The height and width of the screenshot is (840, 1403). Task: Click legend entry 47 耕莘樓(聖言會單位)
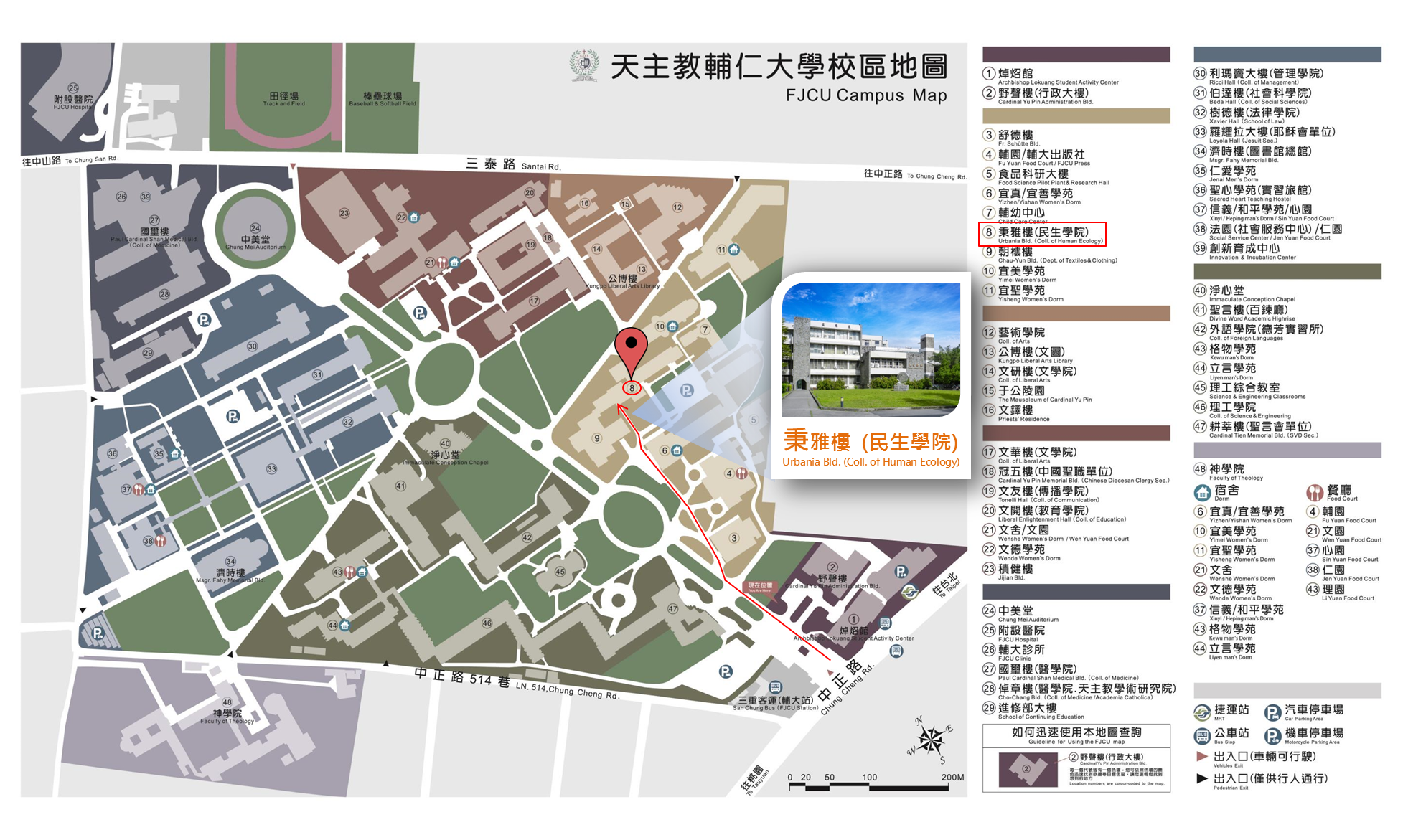coord(1256,429)
